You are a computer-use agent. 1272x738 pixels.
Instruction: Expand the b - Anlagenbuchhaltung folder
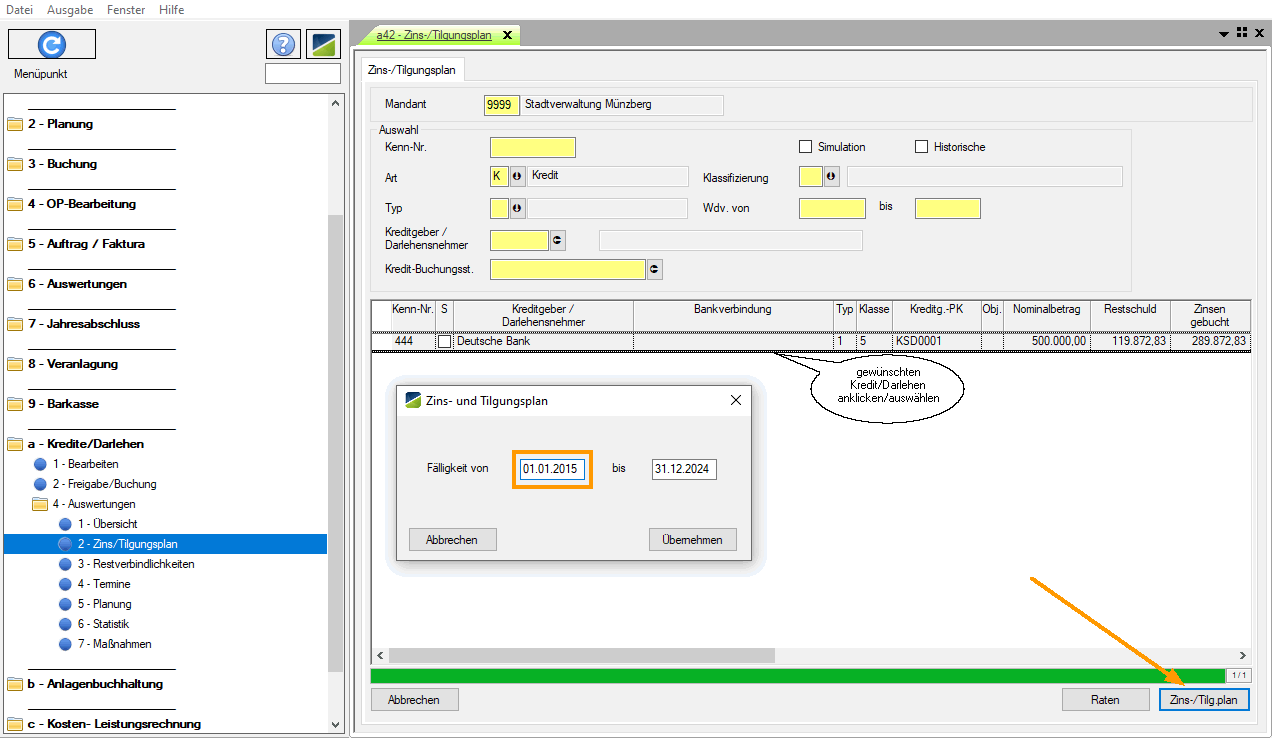(x=95, y=684)
